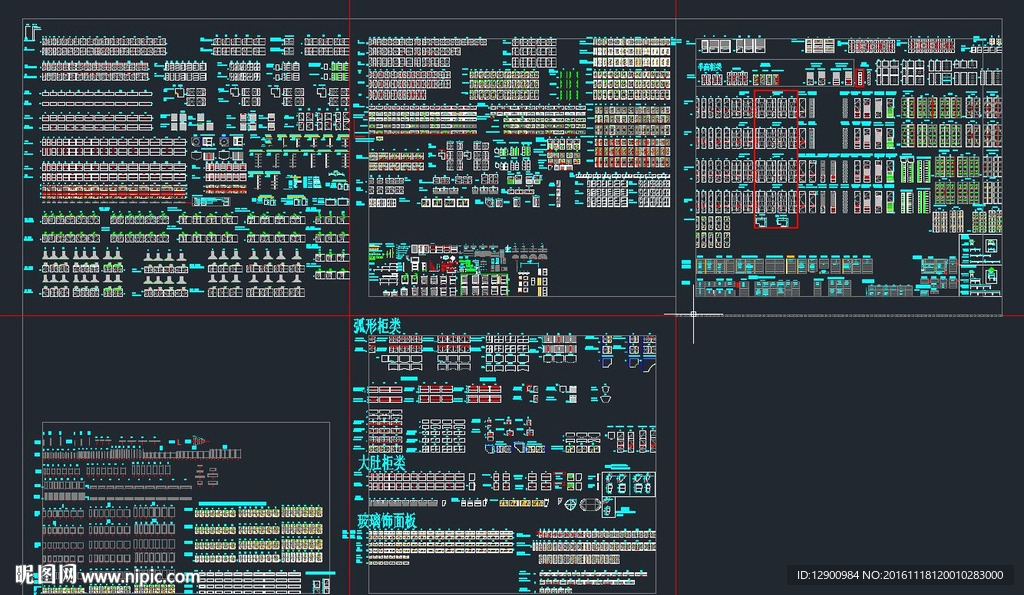
Task: Click the 昵图网 logo watermark
Action: [x=45, y=575]
